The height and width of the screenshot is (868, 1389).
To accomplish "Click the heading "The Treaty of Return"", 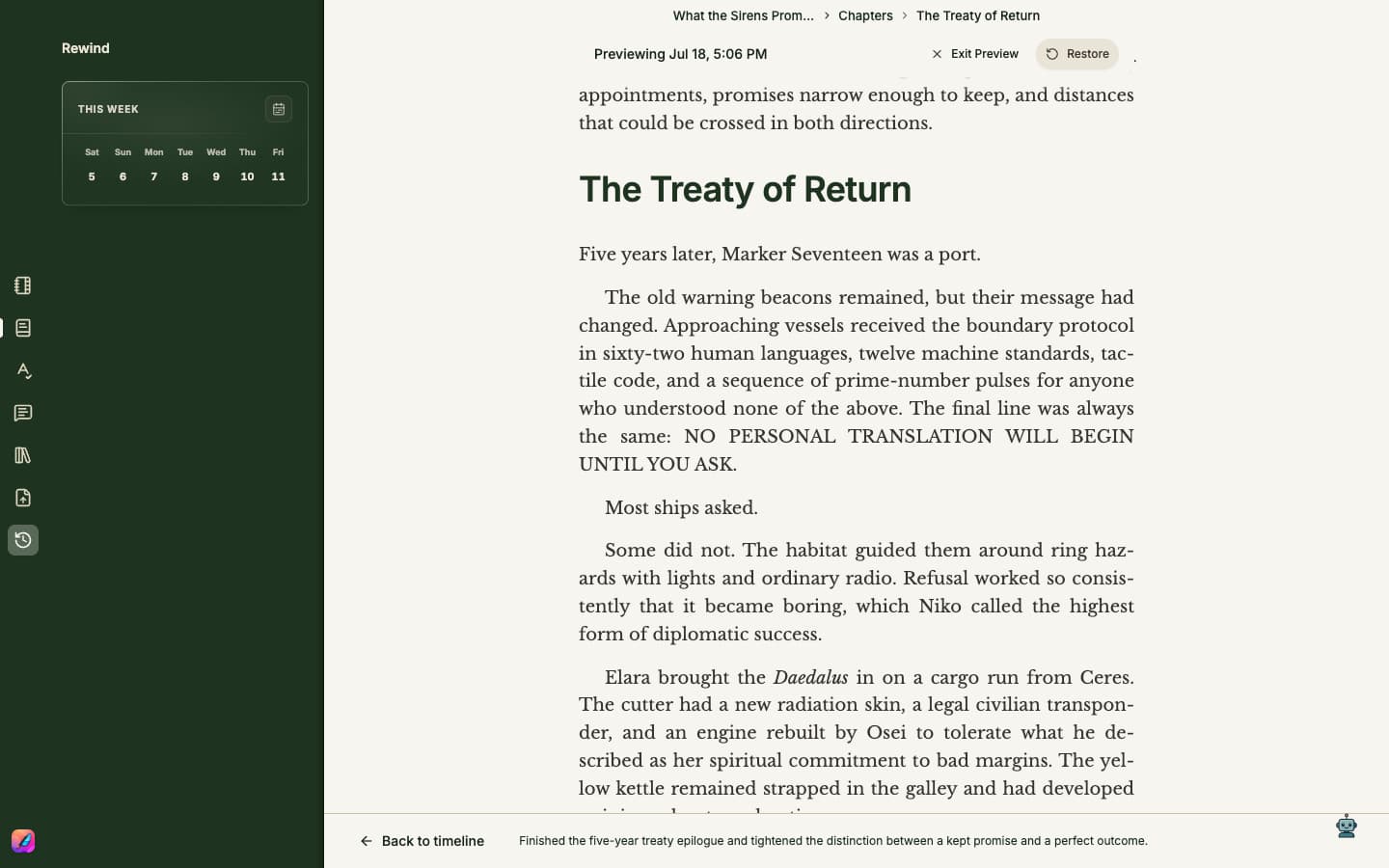I will [x=745, y=189].
